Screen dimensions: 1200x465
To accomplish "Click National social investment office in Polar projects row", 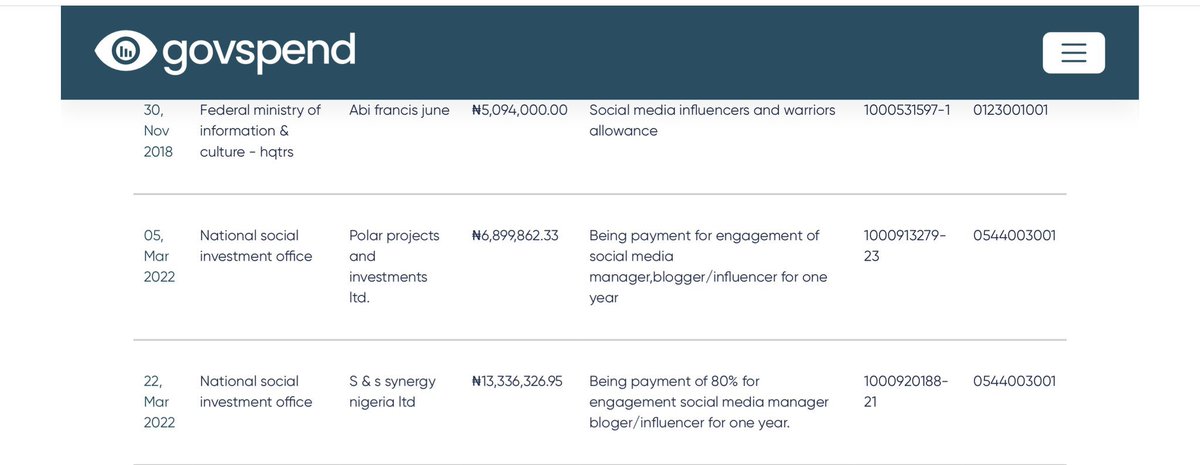I will point(256,246).
